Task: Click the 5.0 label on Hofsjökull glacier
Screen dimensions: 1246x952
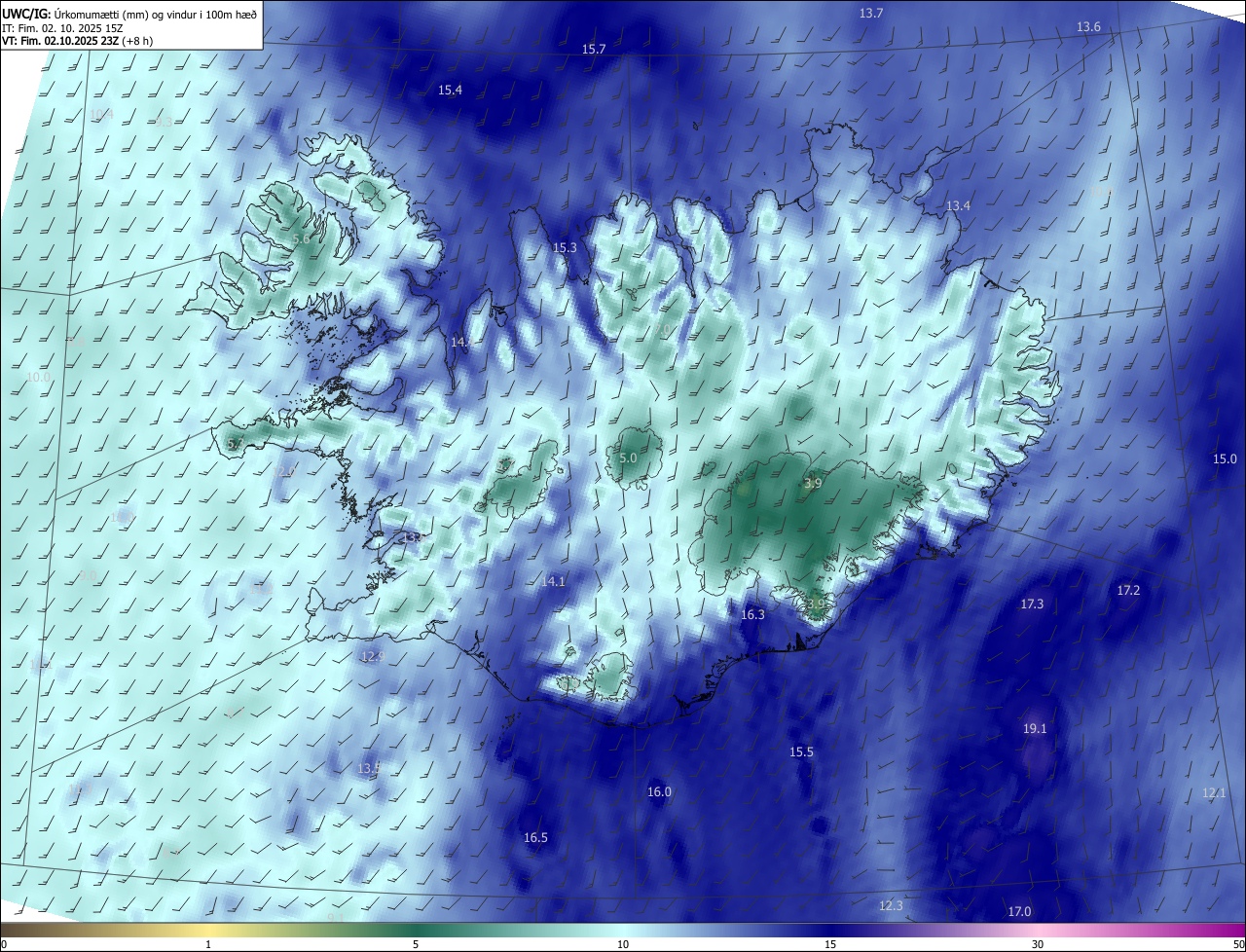Action: click(628, 458)
